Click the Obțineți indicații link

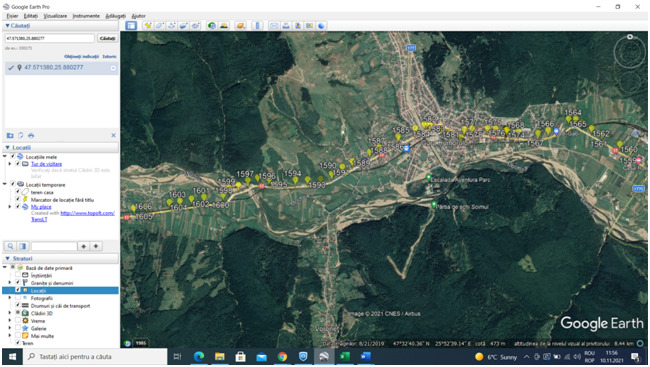[x=81, y=56]
